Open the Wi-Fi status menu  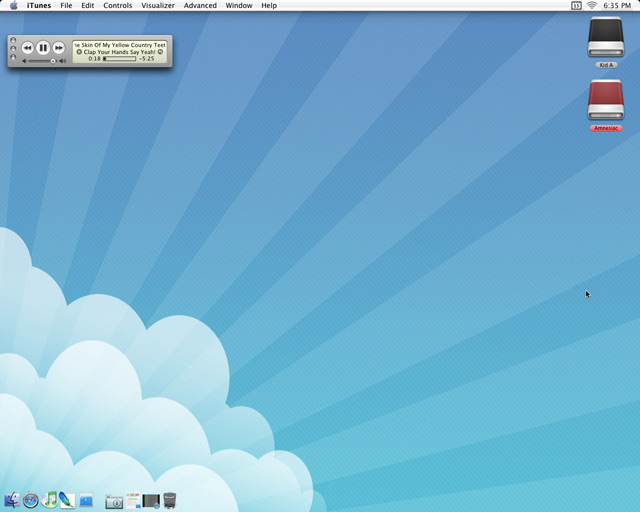click(592, 5)
